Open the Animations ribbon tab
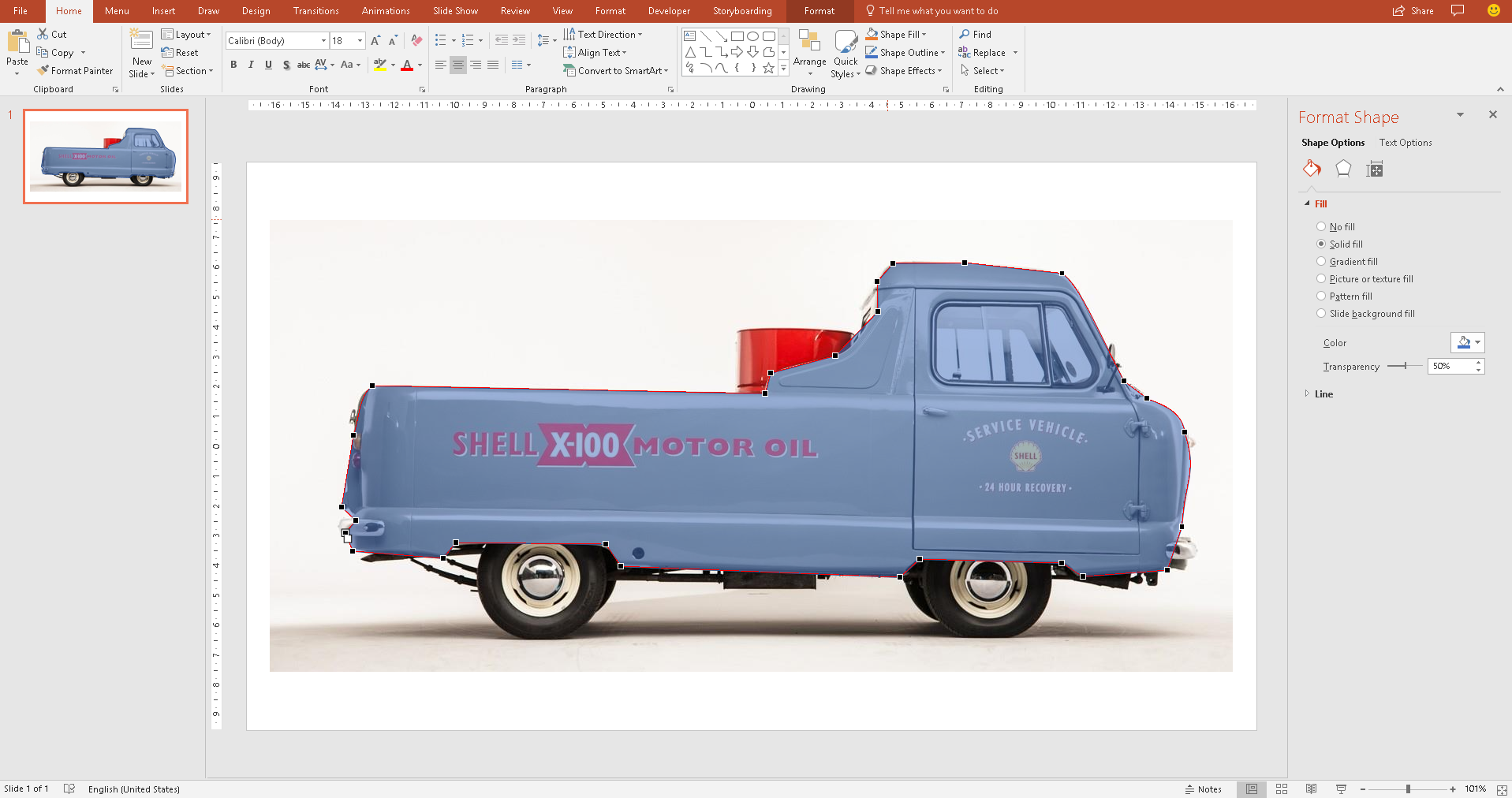Screen dimensions: 1512x798 [386, 11]
